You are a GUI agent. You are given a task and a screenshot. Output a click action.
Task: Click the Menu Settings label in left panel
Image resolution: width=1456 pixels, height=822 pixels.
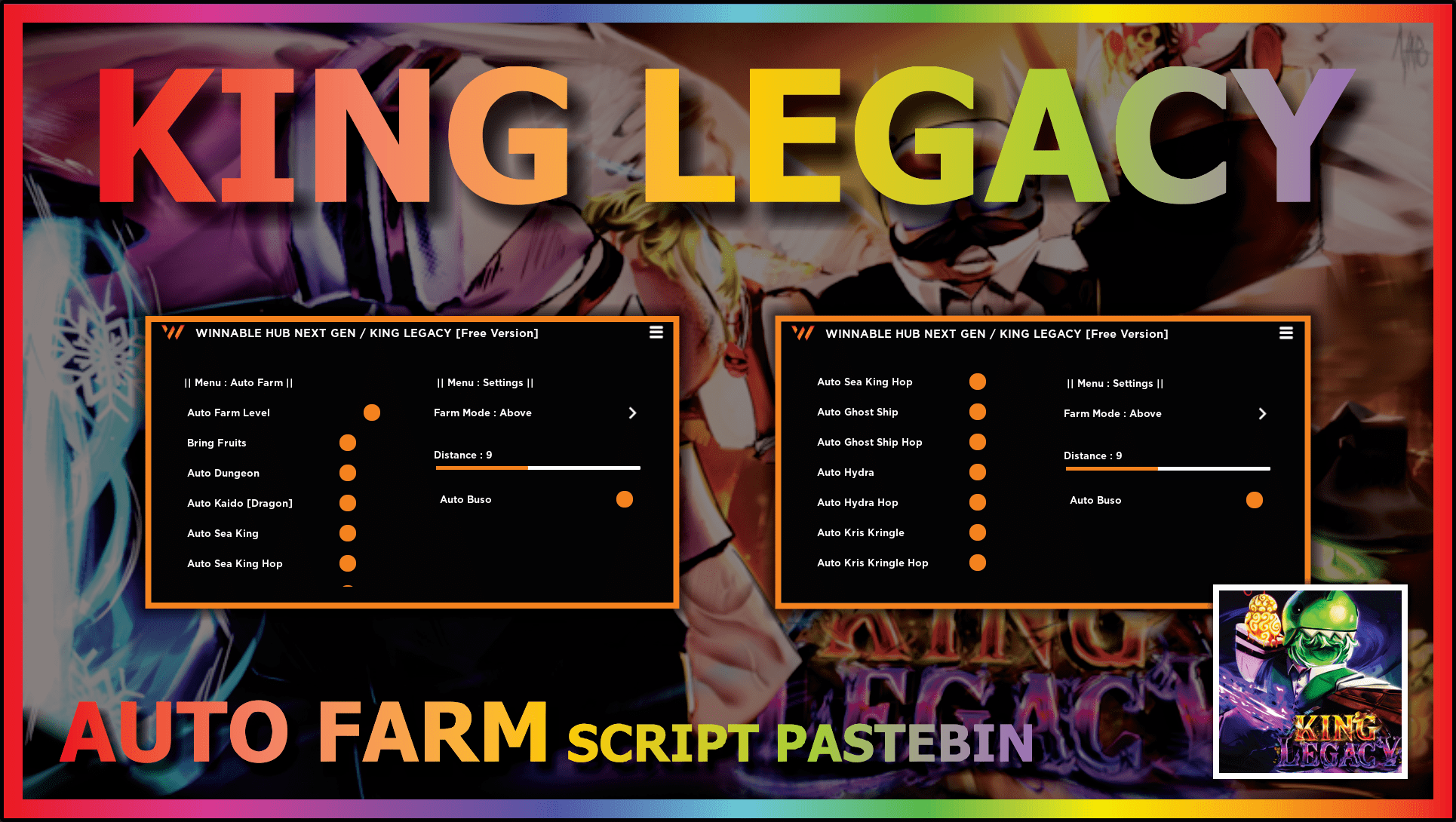click(x=485, y=382)
